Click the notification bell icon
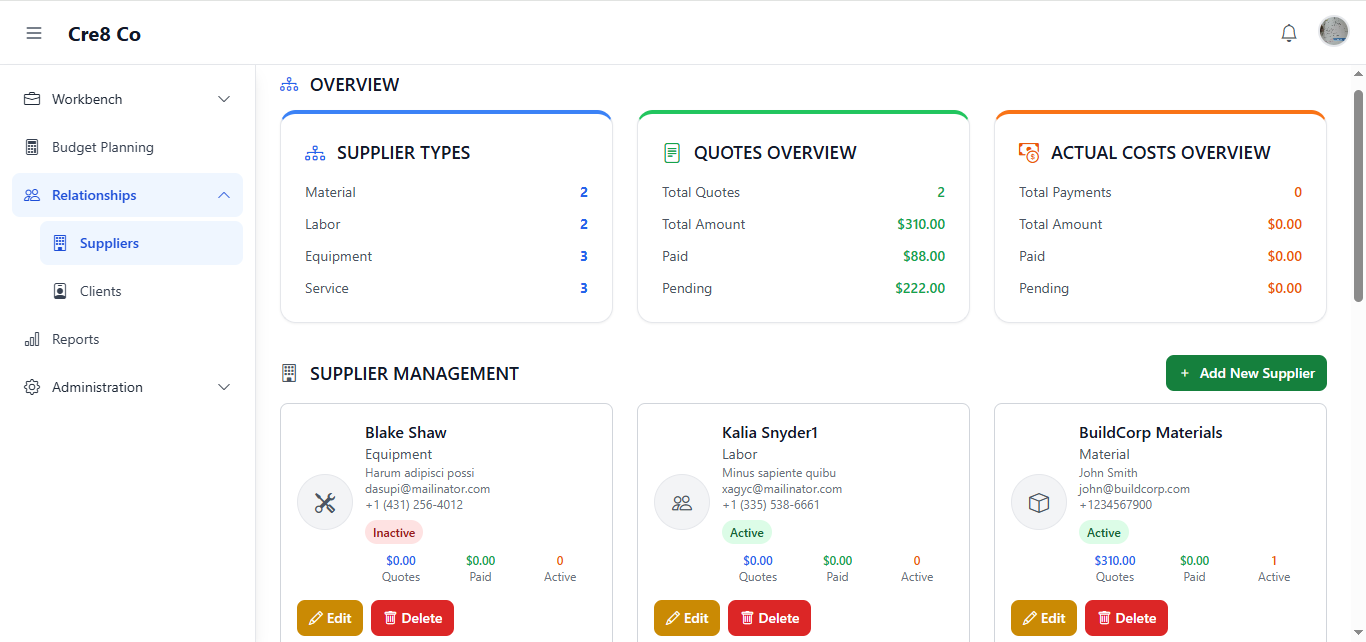 (1289, 33)
